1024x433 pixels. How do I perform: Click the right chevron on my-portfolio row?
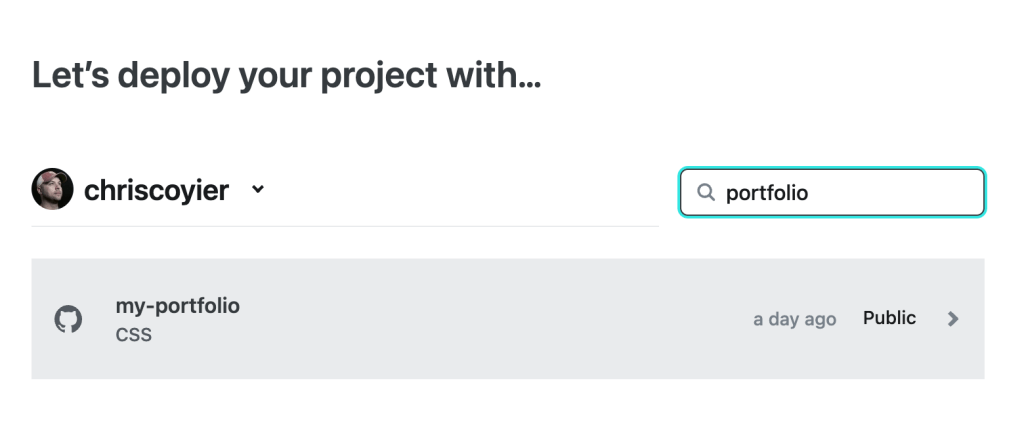click(x=953, y=319)
